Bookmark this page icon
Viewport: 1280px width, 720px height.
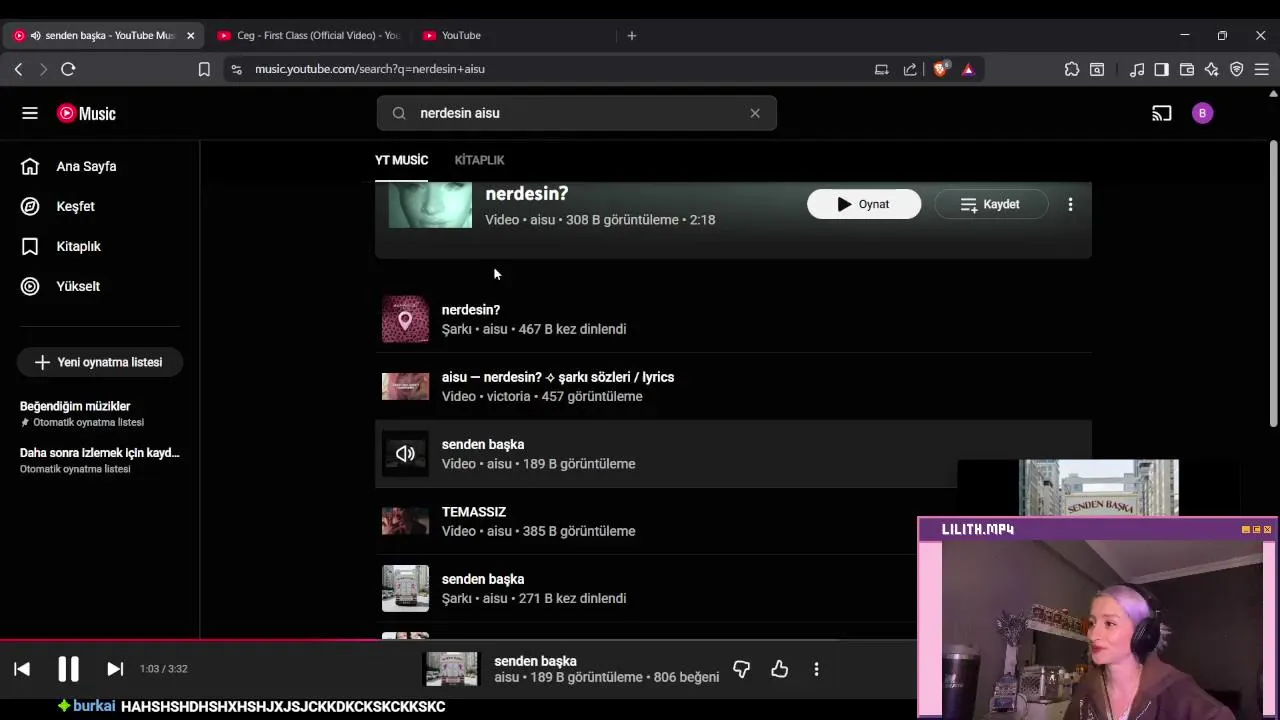(204, 69)
